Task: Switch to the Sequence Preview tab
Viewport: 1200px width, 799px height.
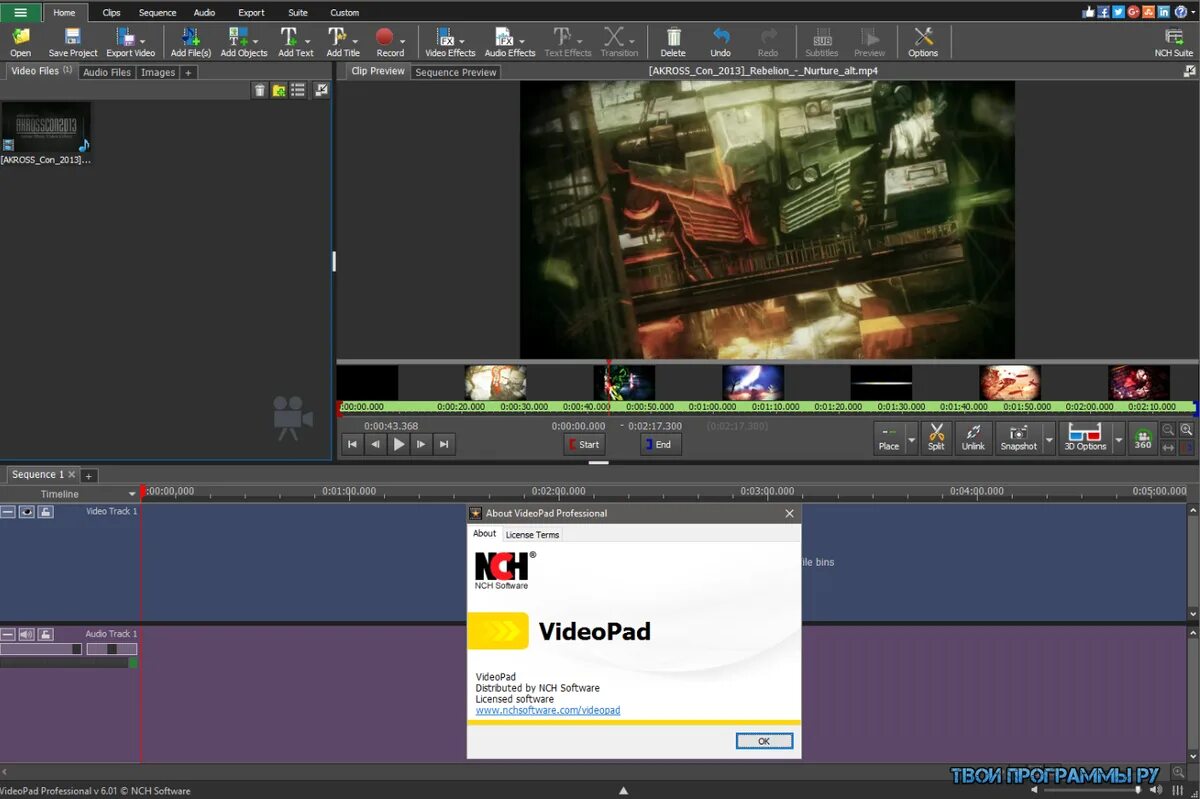Action: (x=456, y=72)
